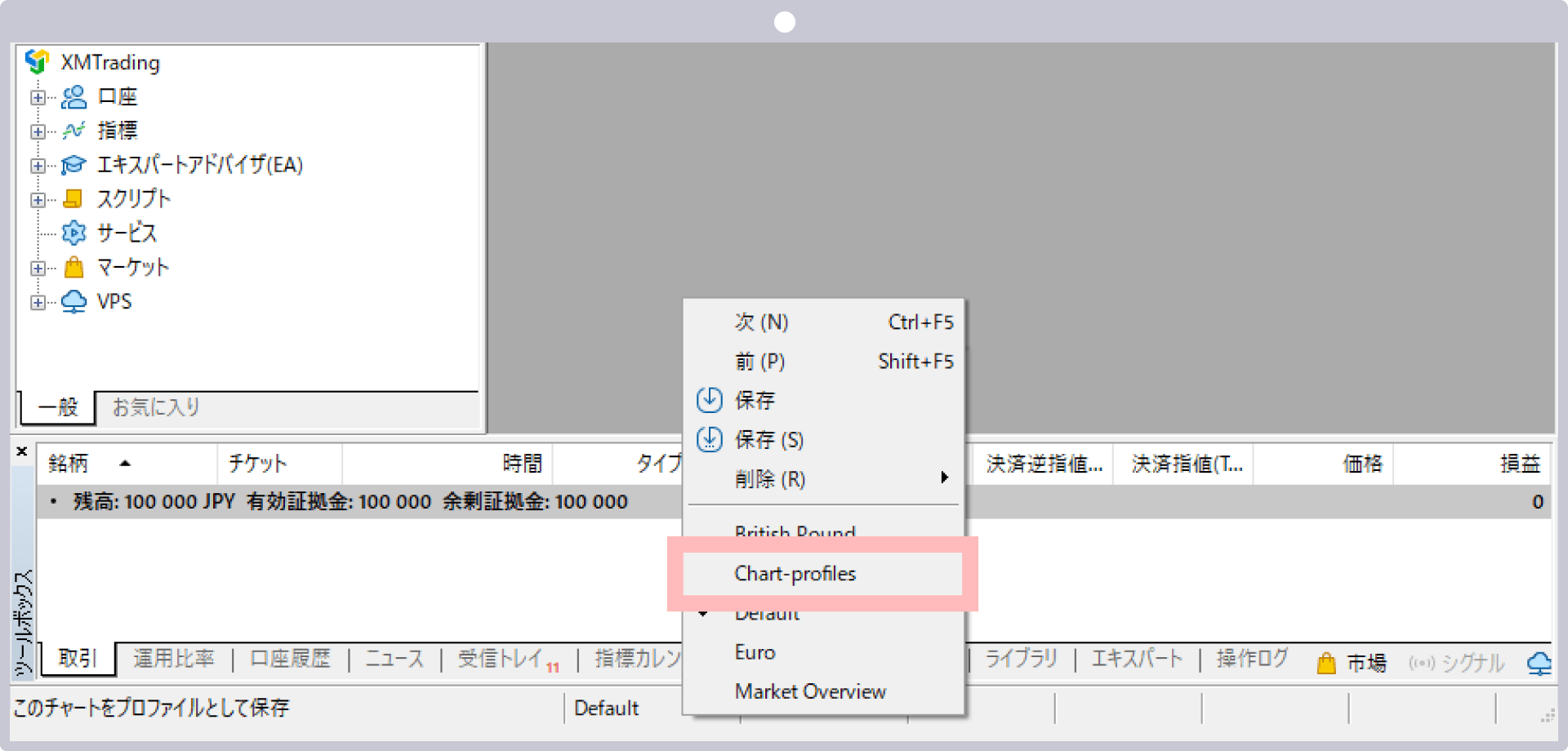This screenshot has width=1568, height=751.
Task: Select the 指標 indicators icon in Navigator
Action: pyautogui.click(x=73, y=130)
